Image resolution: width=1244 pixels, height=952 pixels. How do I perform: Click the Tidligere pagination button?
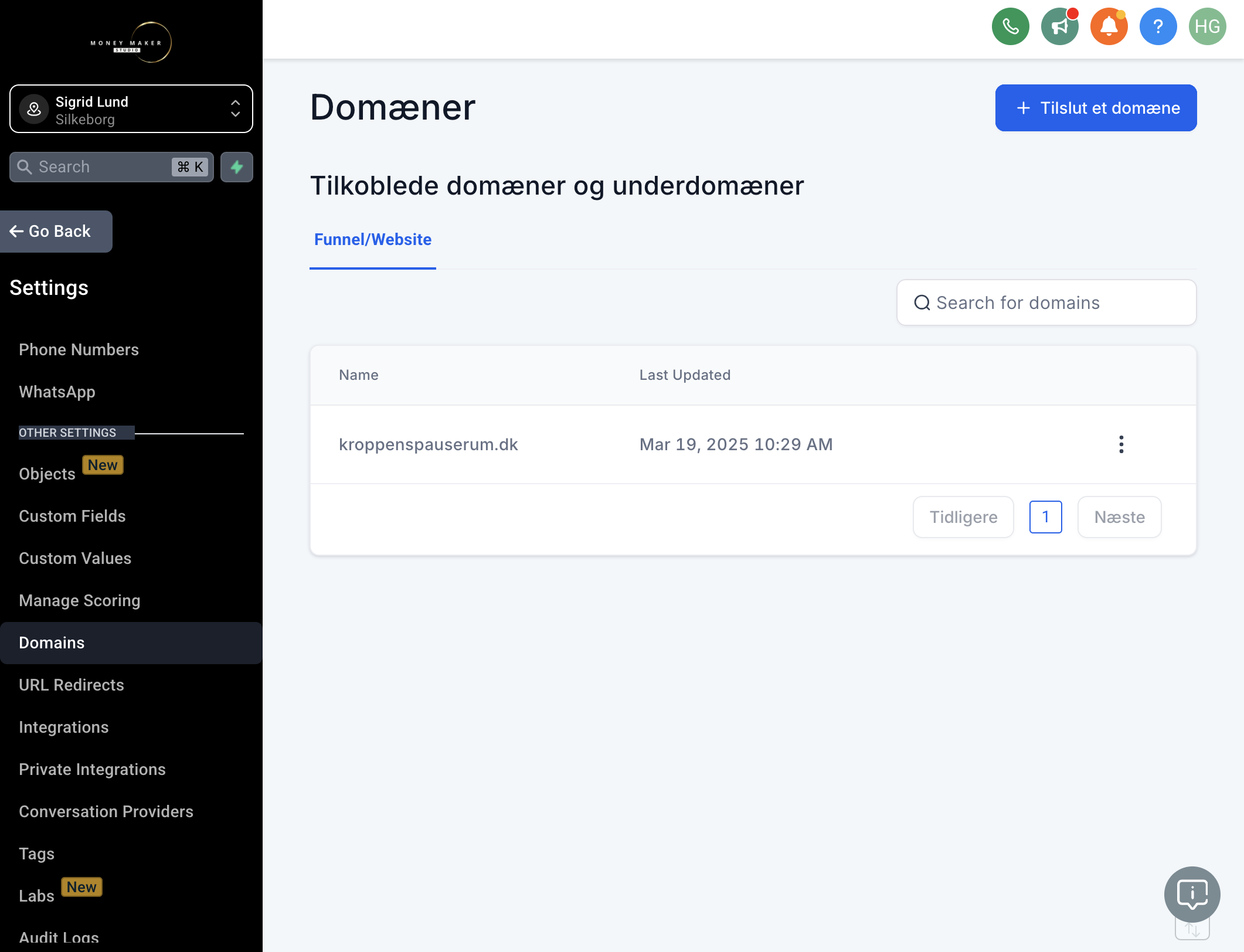pos(963,517)
